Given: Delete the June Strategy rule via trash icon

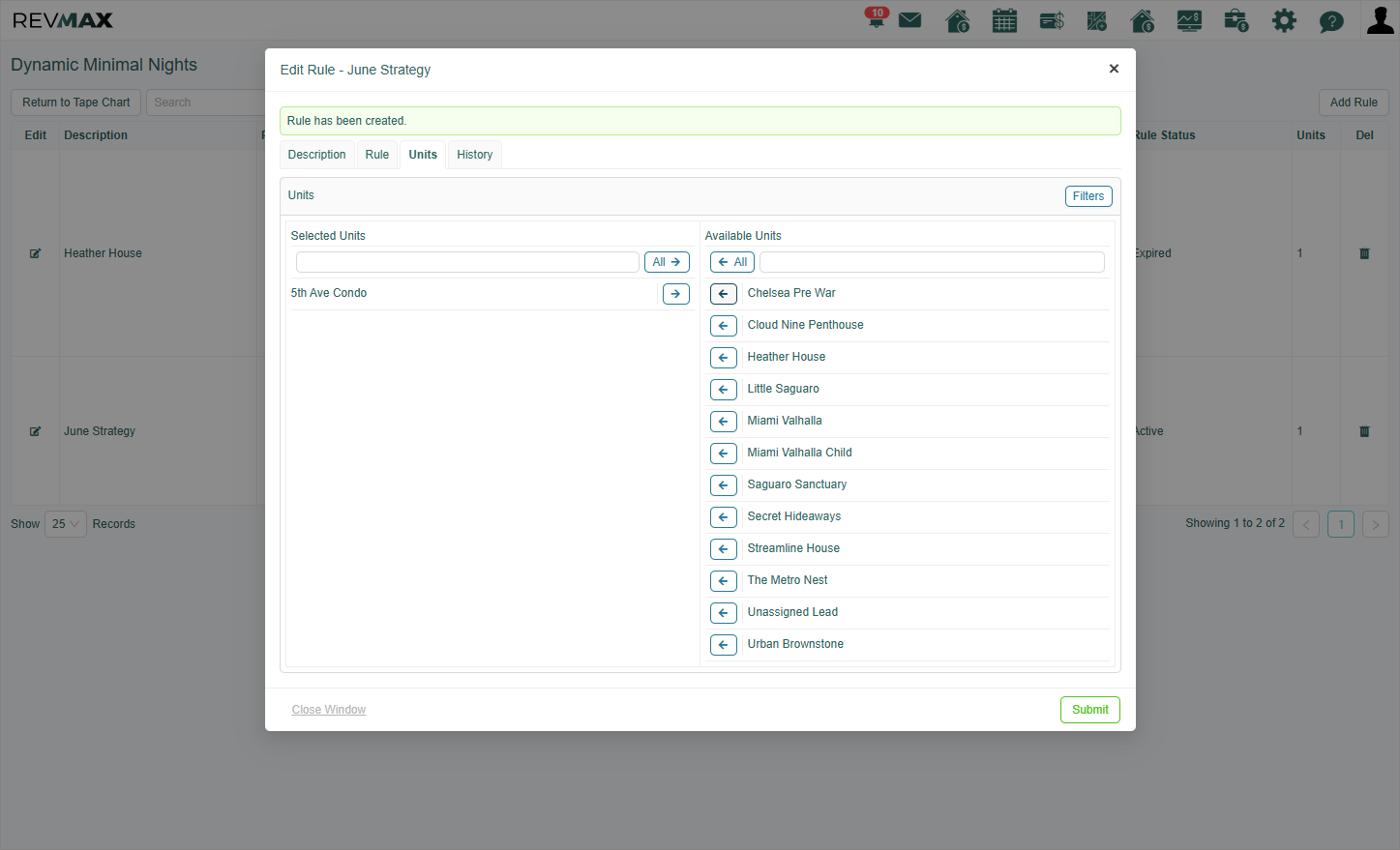Looking at the screenshot, I should click(1364, 431).
